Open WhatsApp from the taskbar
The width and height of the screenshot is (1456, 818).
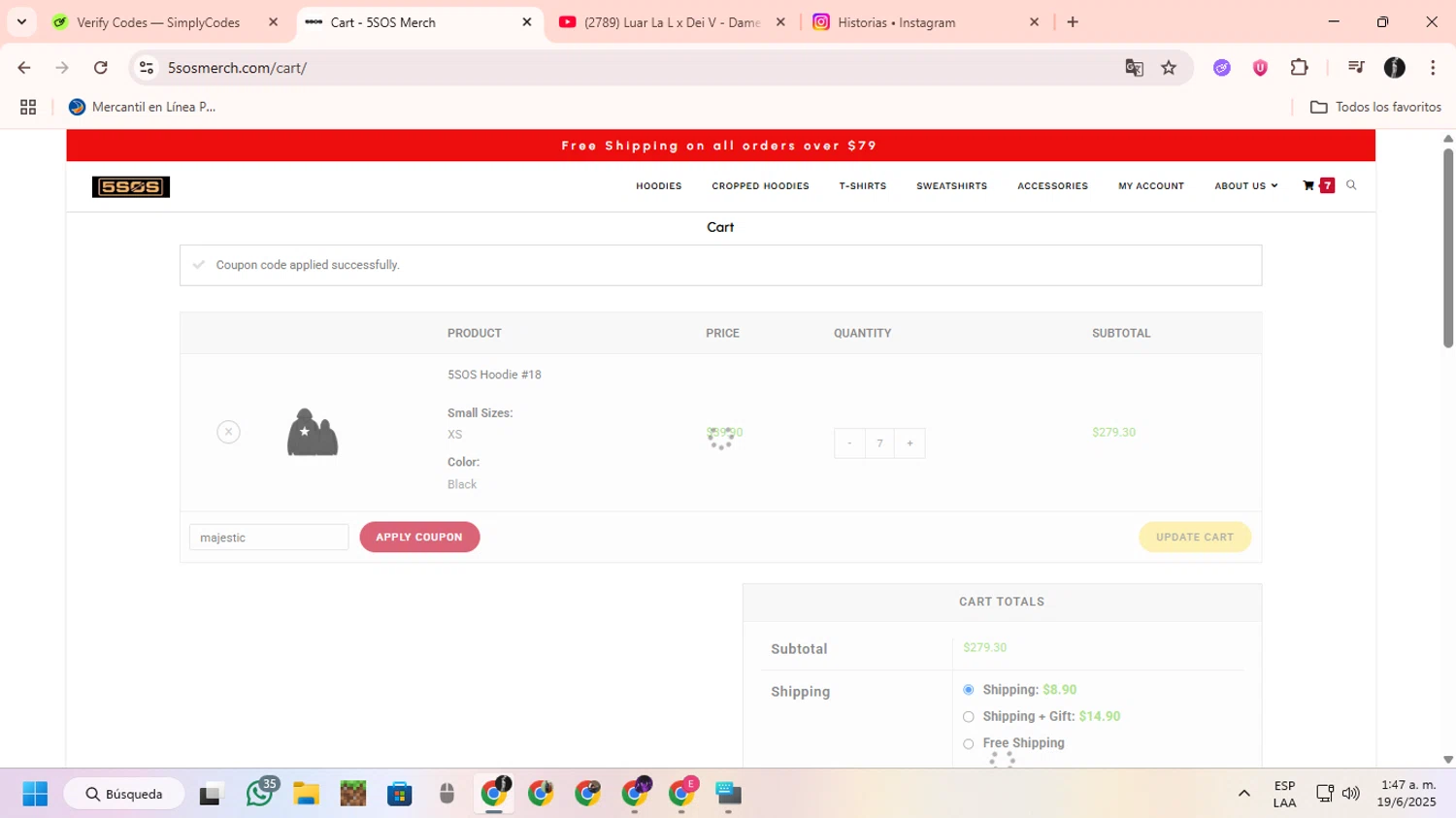(x=260, y=793)
